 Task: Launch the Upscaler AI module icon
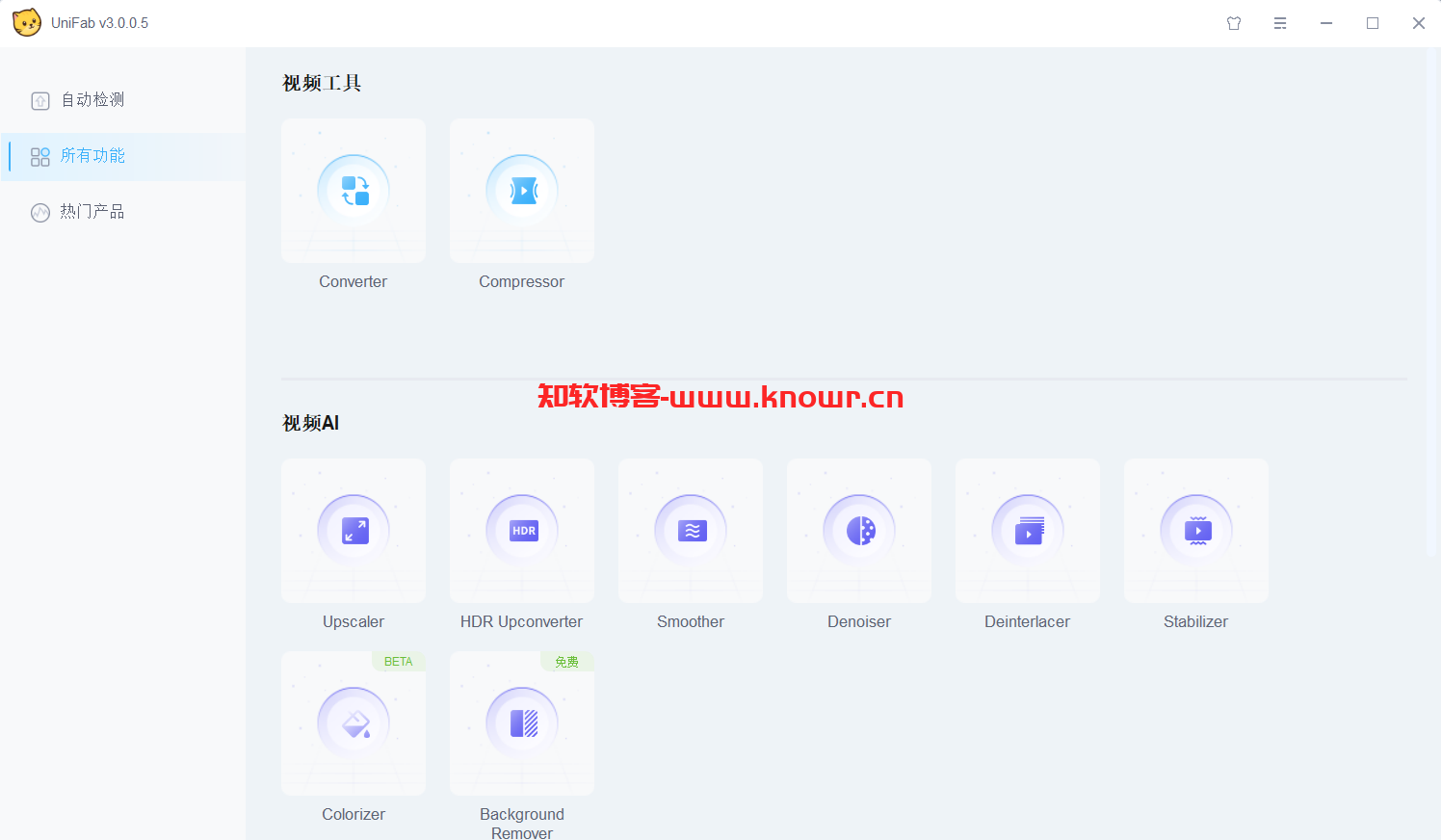[354, 531]
